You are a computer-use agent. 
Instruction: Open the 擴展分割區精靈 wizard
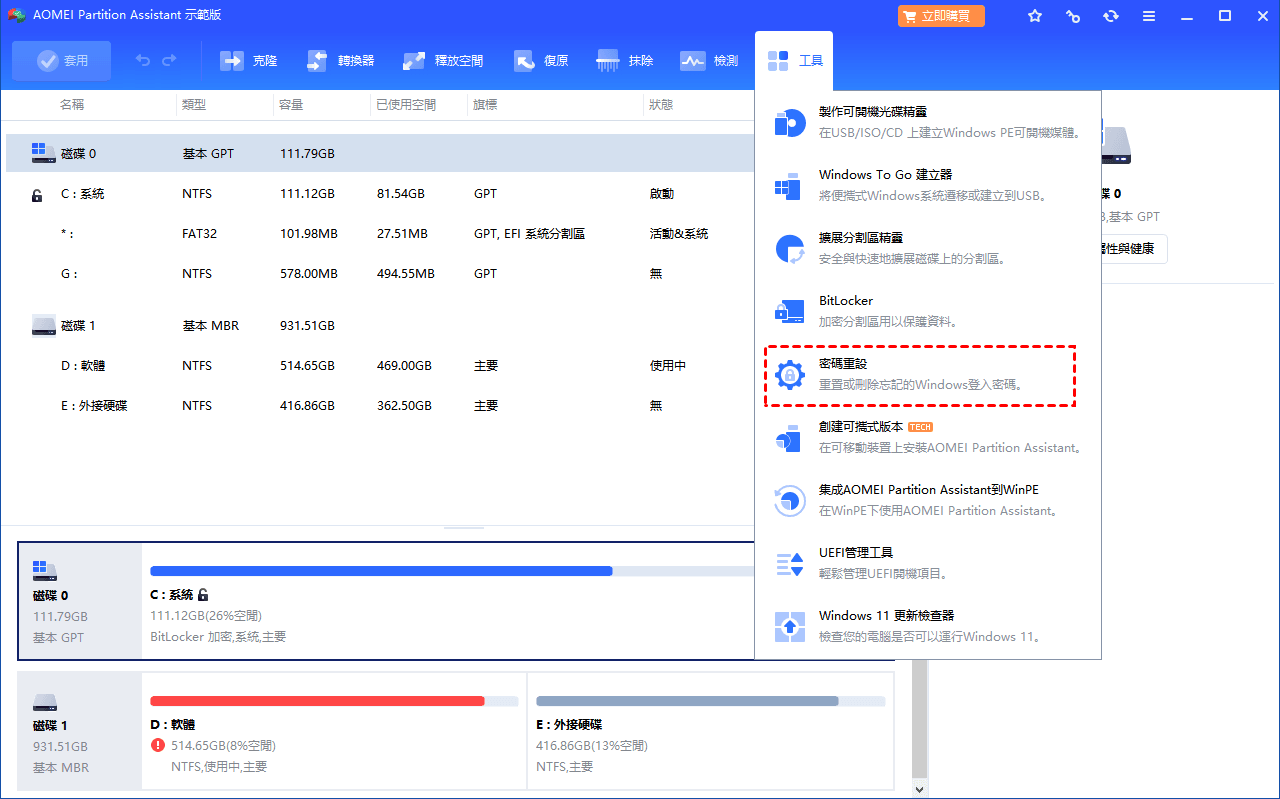coord(928,248)
